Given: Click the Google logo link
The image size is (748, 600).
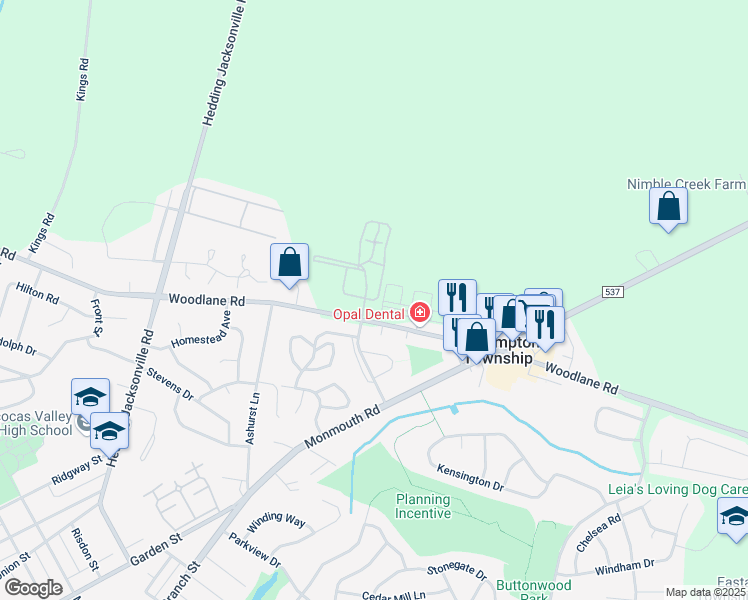Looking at the screenshot, I should (x=33, y=588).
